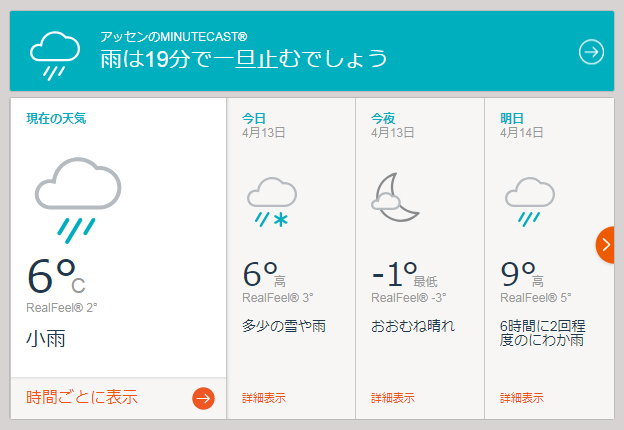This screenshot has width=624, height=430.
Task: Select the 今夜 forecast heading
Action: point(383,118)
